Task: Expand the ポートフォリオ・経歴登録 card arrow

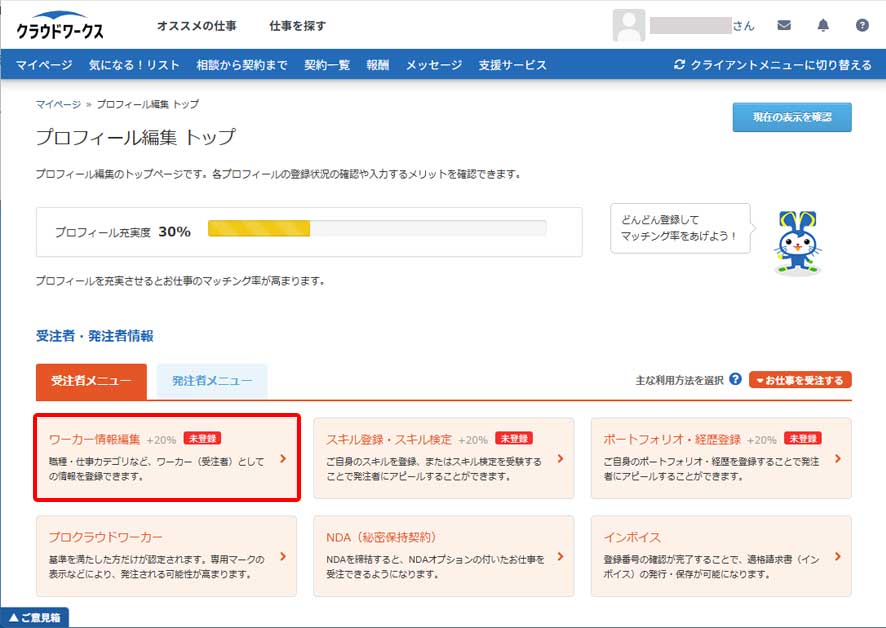Action: click(x=837, y=459)
